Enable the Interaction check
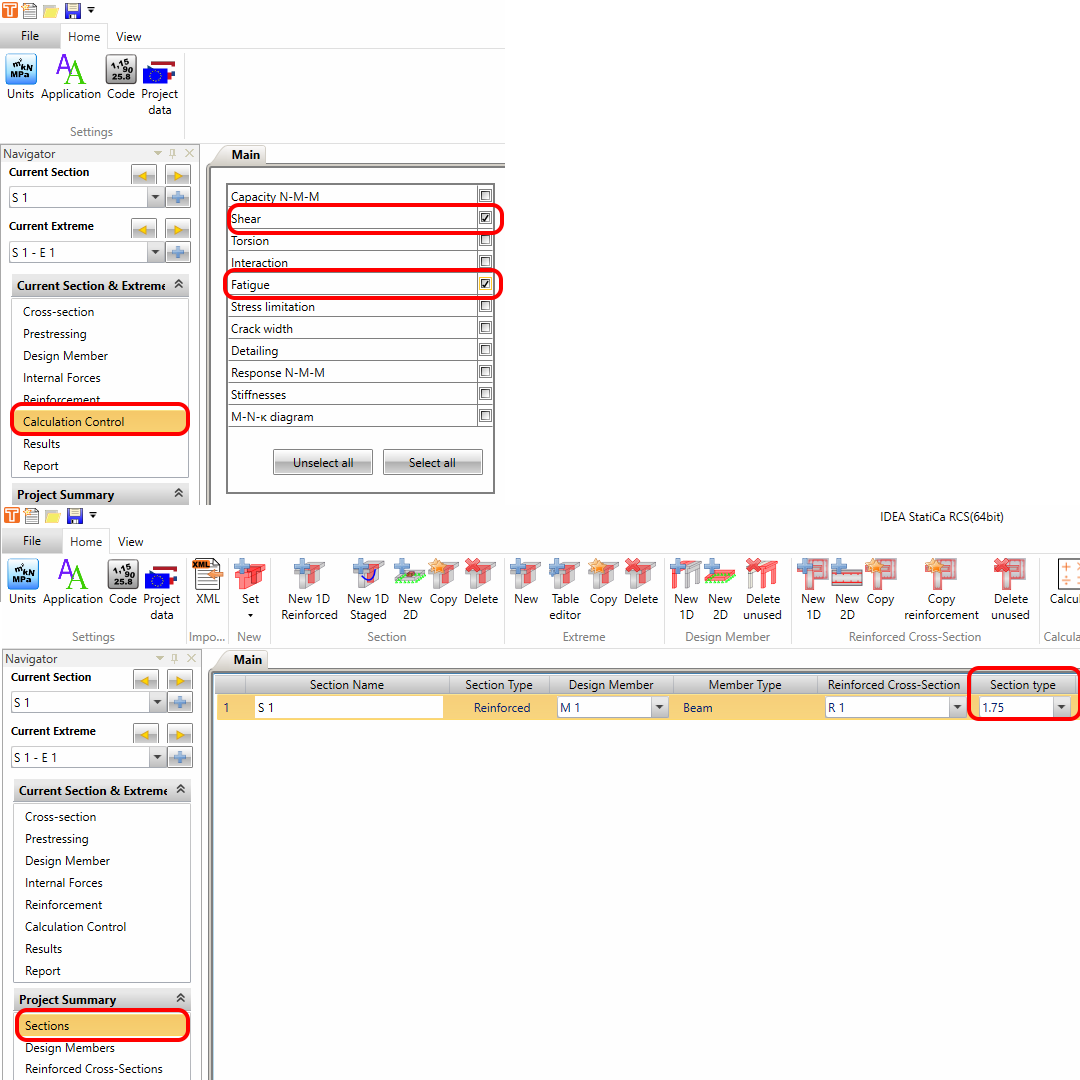The image size is (1080, 1080). pyautogui.click(x=485, y=262)
